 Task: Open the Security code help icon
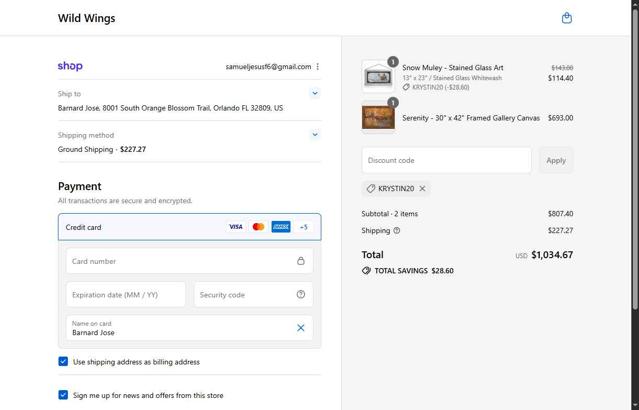[x=301, y=294]
